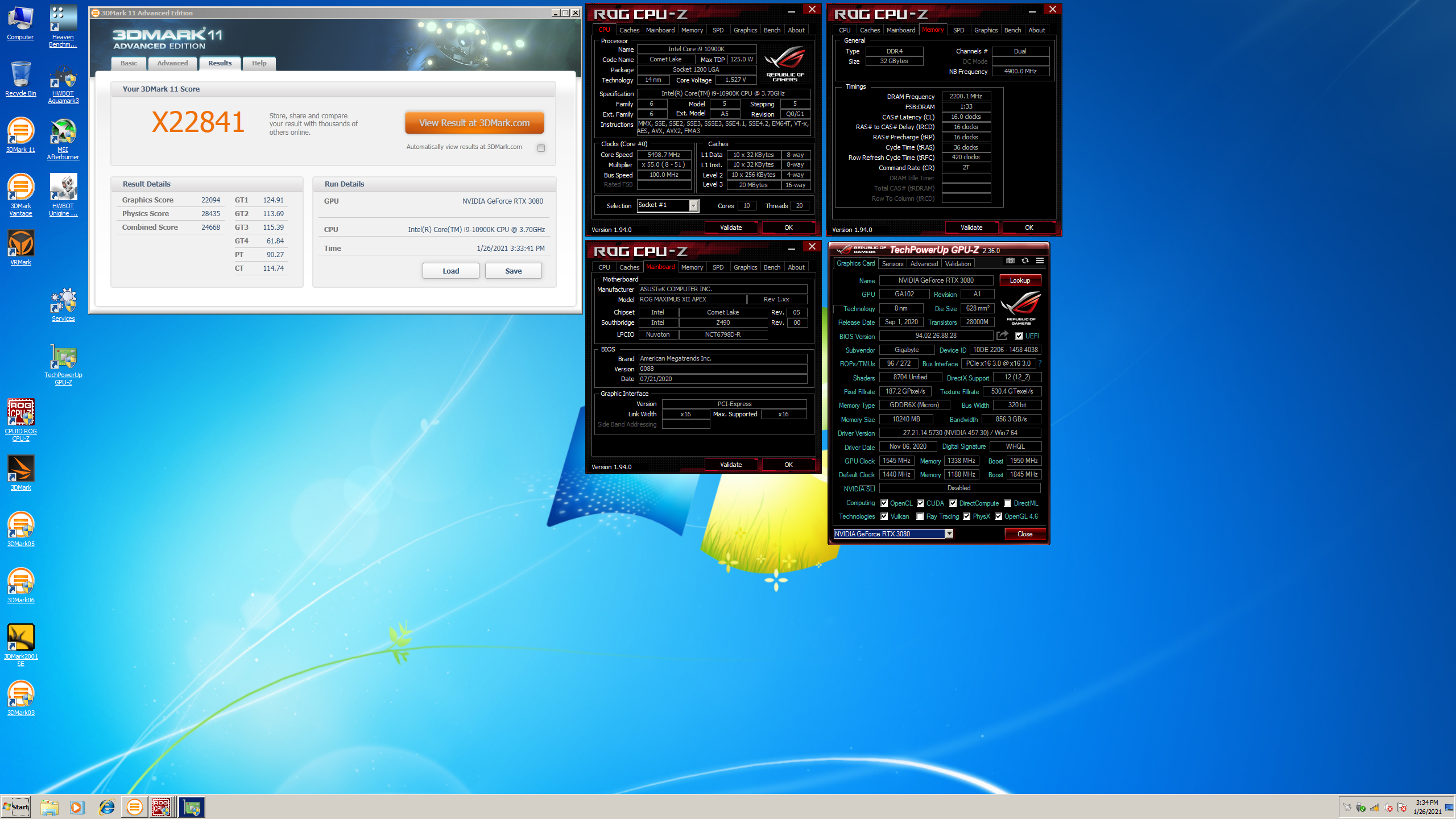
Task: Open the Recycle Bin icon
Action: 20,79
